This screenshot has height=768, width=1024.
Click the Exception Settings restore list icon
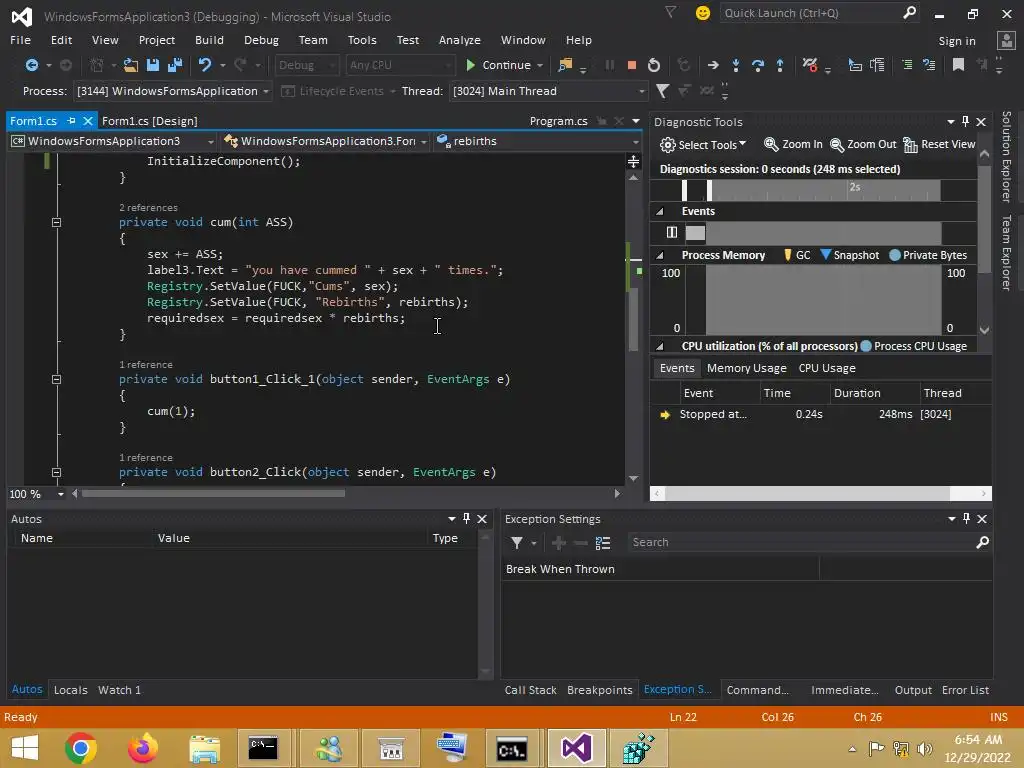point(603,543)
